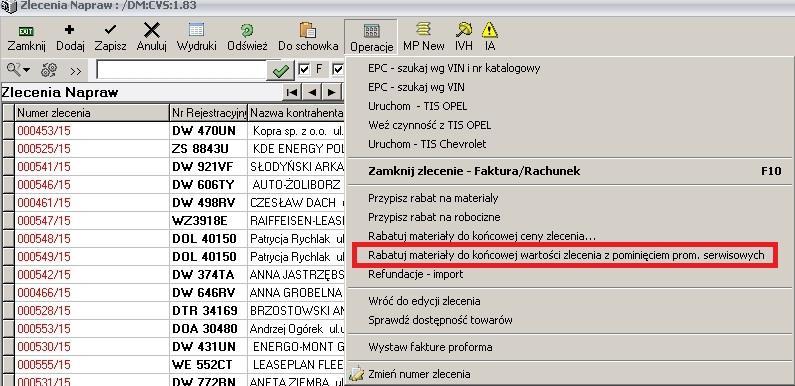Click the IVH toolbar icon
This screenshot has width=795, height=386.
point(463,29)
